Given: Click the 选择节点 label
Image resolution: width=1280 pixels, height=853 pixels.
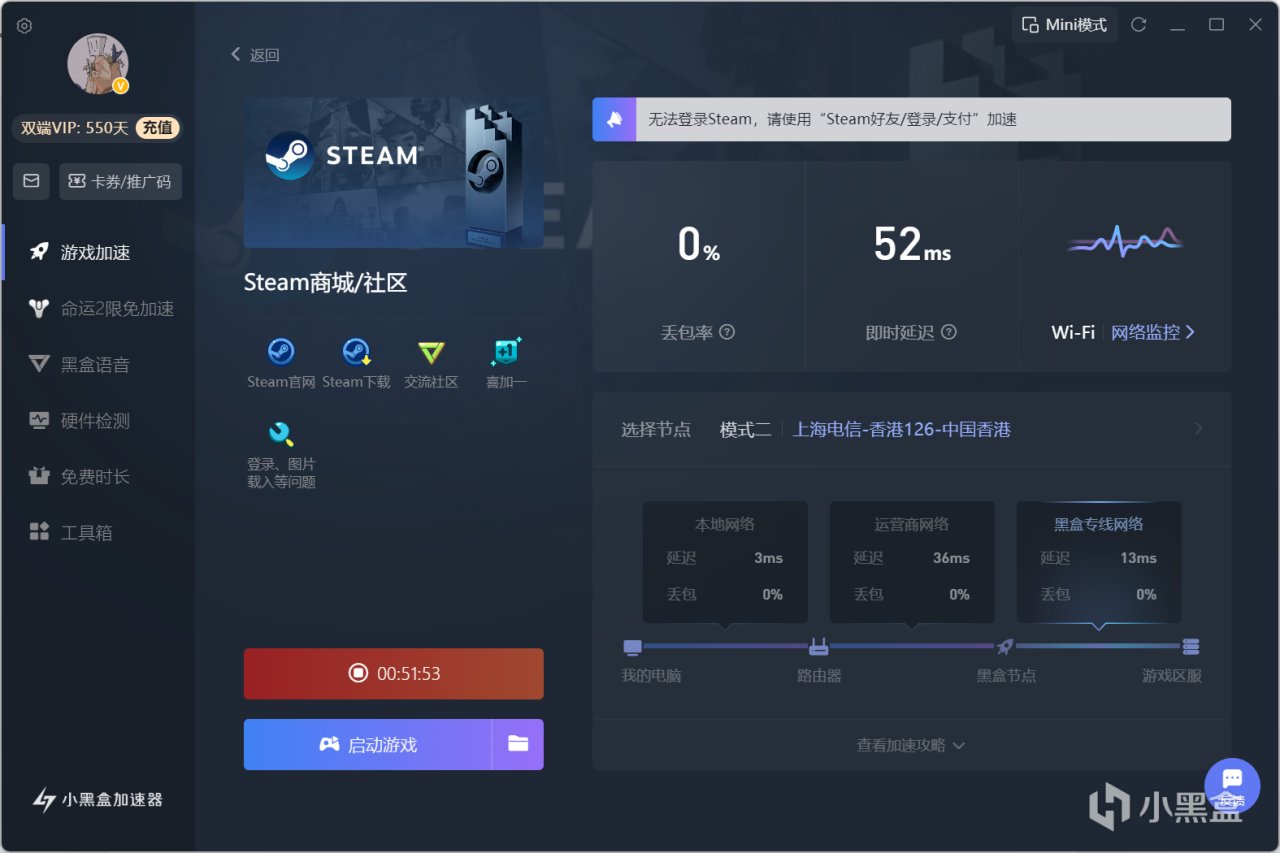Looking at the screenshot, I should click(656, 430).
